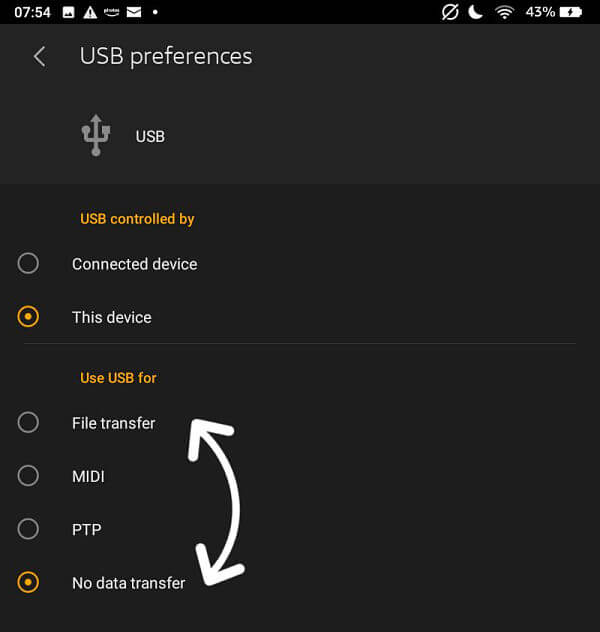The width and height of the screenshot is (600, 632).
Task: Open the mail envelope notification icon
Action: point(134,12)
